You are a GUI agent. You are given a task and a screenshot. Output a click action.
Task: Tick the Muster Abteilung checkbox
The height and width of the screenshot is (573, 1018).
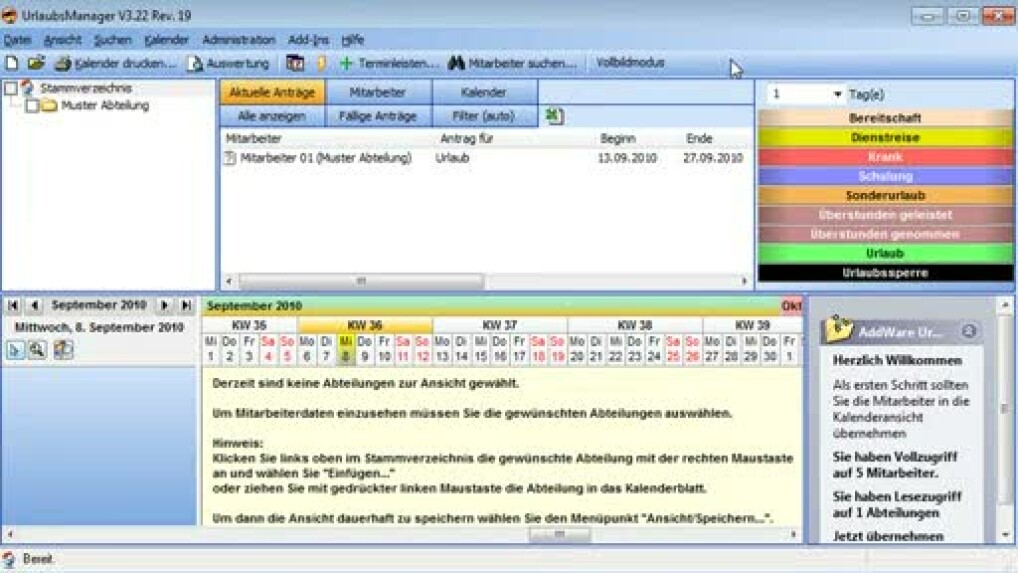point(32,105)
